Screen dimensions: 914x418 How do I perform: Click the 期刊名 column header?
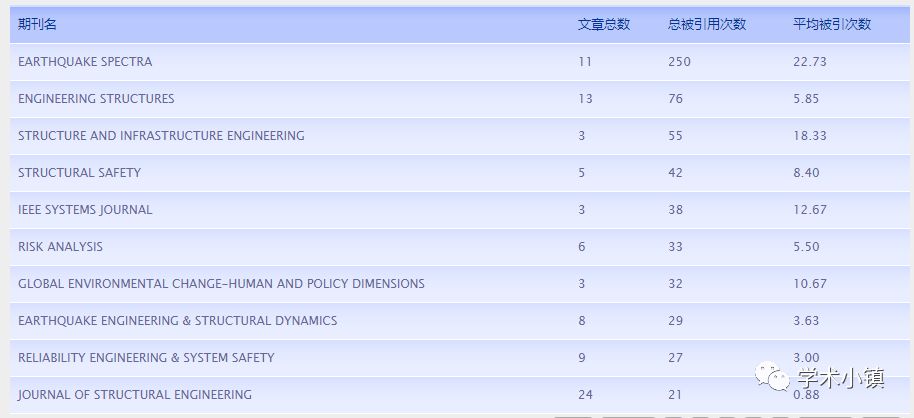tap(37, 25)
